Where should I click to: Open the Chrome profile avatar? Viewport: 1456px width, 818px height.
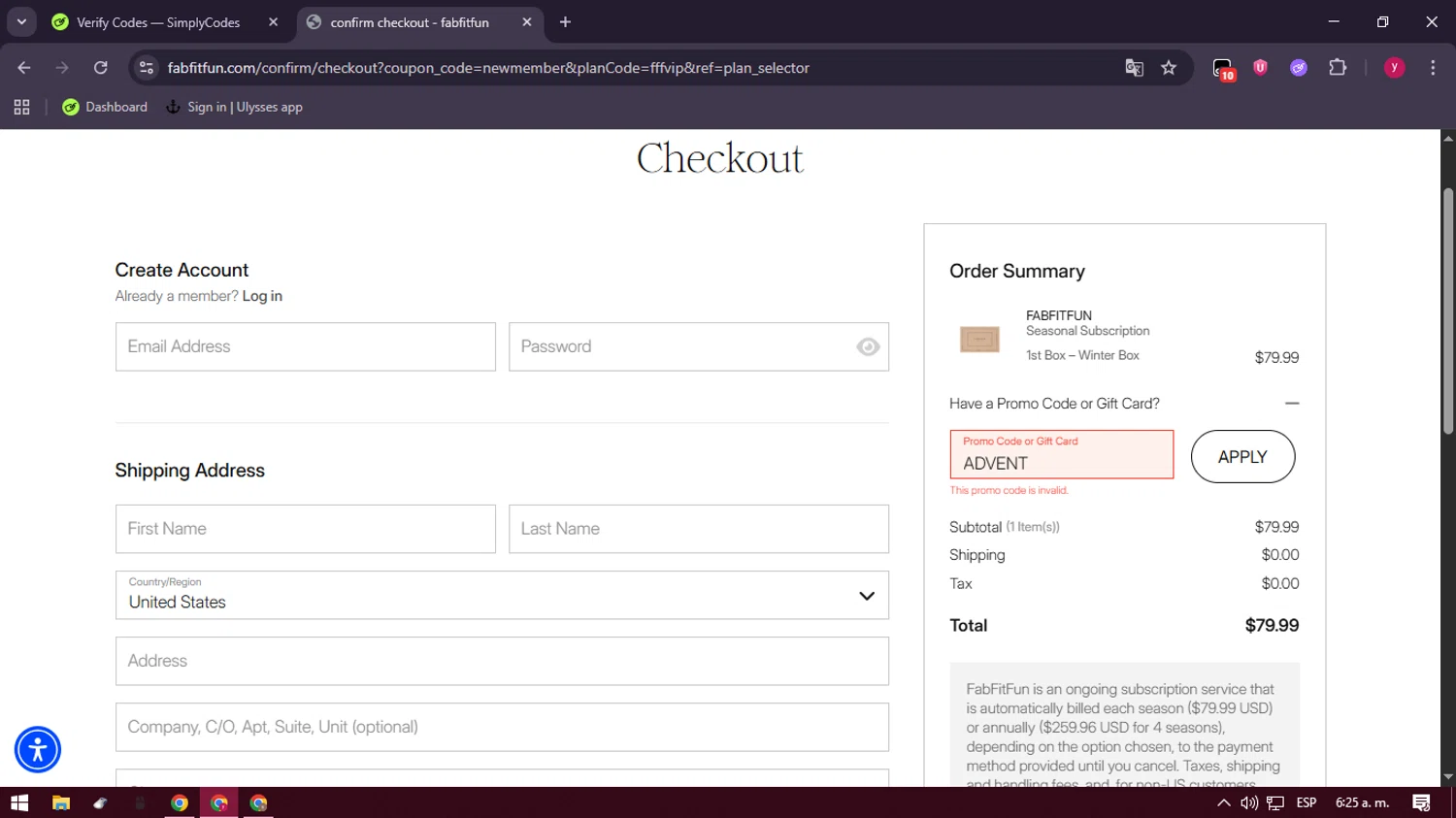(x=1394, y=67)
